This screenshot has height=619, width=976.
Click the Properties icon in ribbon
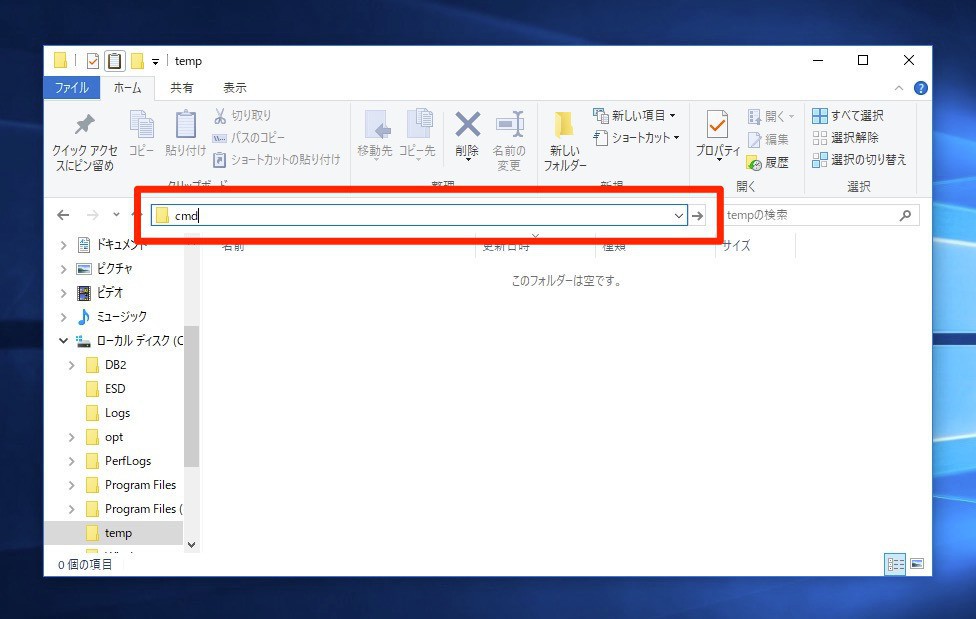[x=717, y=128]
